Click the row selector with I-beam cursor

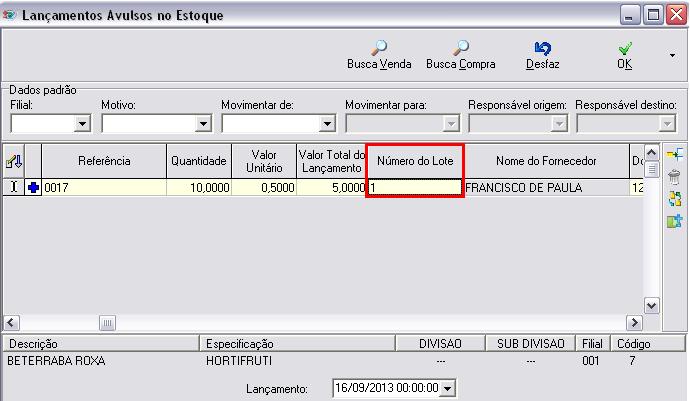[14, 188]
